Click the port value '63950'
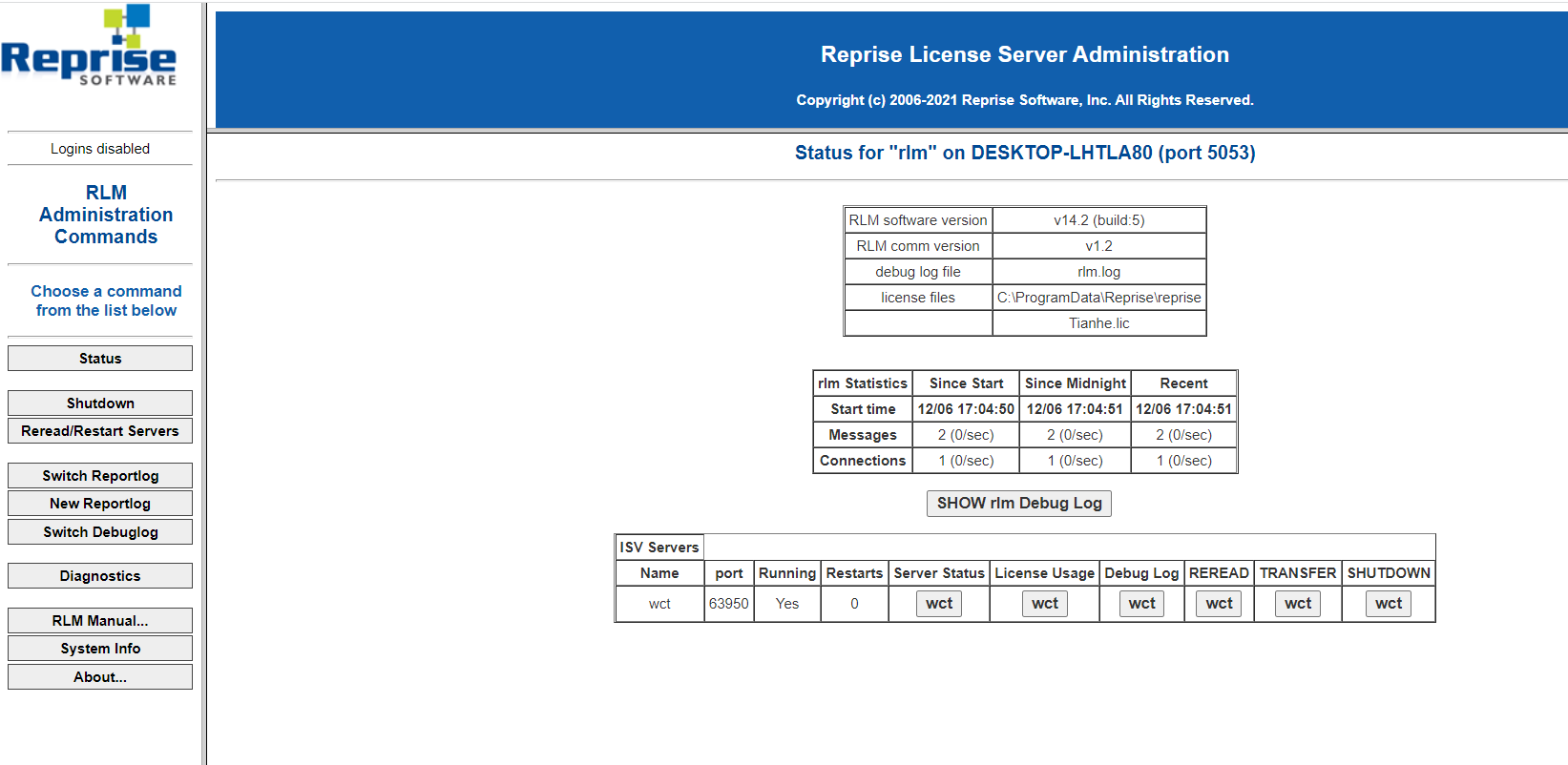The width and height of the screenshot is (1568, 765). 729,604
